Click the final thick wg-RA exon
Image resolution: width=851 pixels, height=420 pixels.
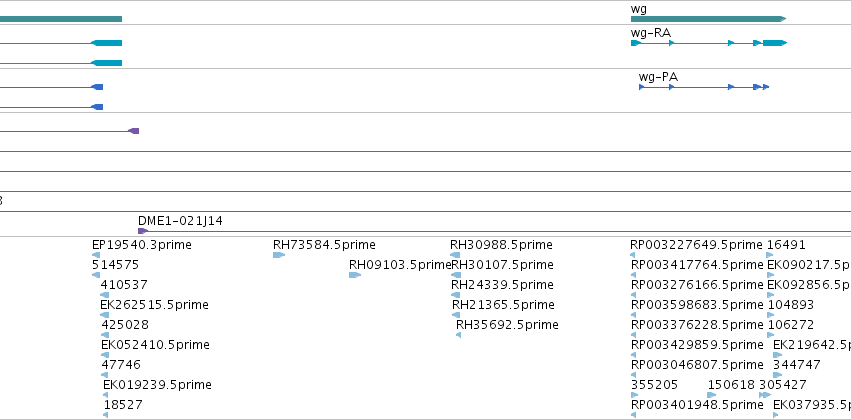(x=774, y=43)
